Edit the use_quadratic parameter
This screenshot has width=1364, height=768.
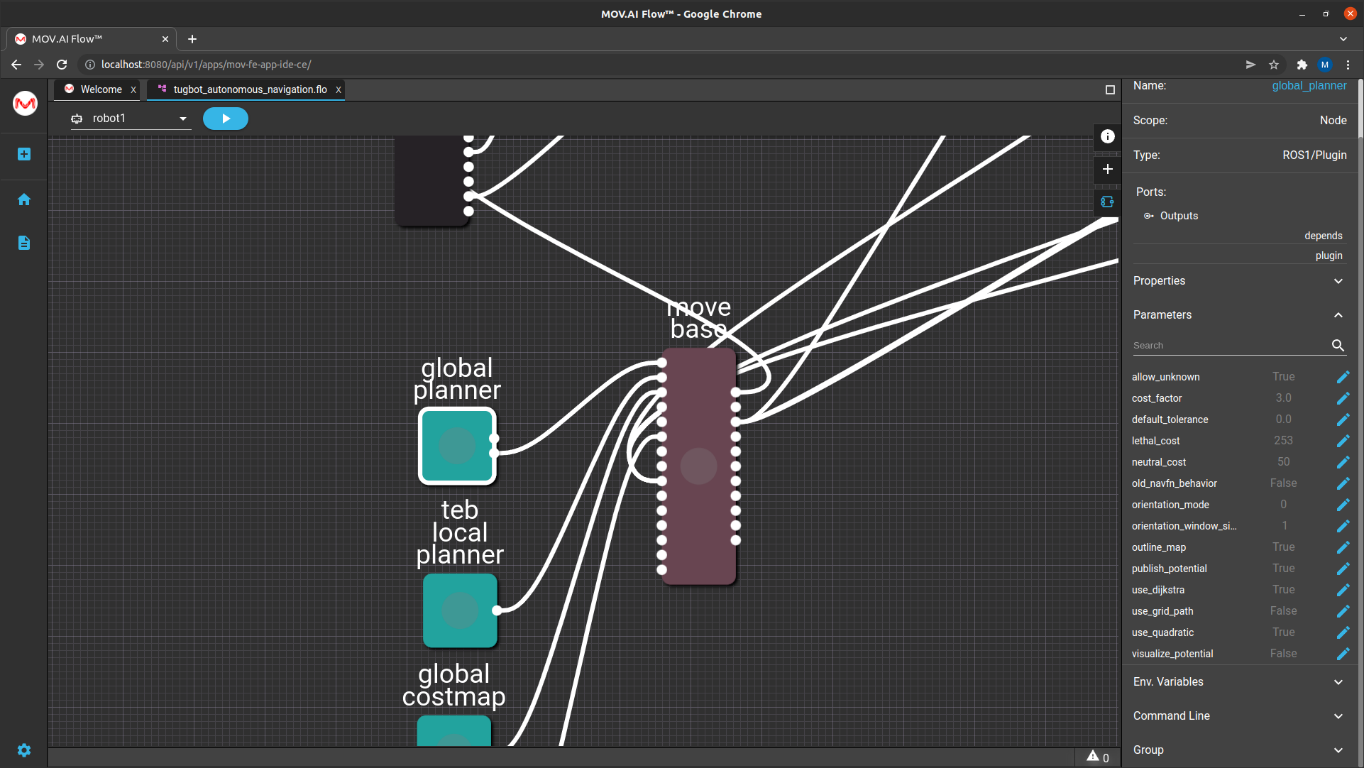1343,632
